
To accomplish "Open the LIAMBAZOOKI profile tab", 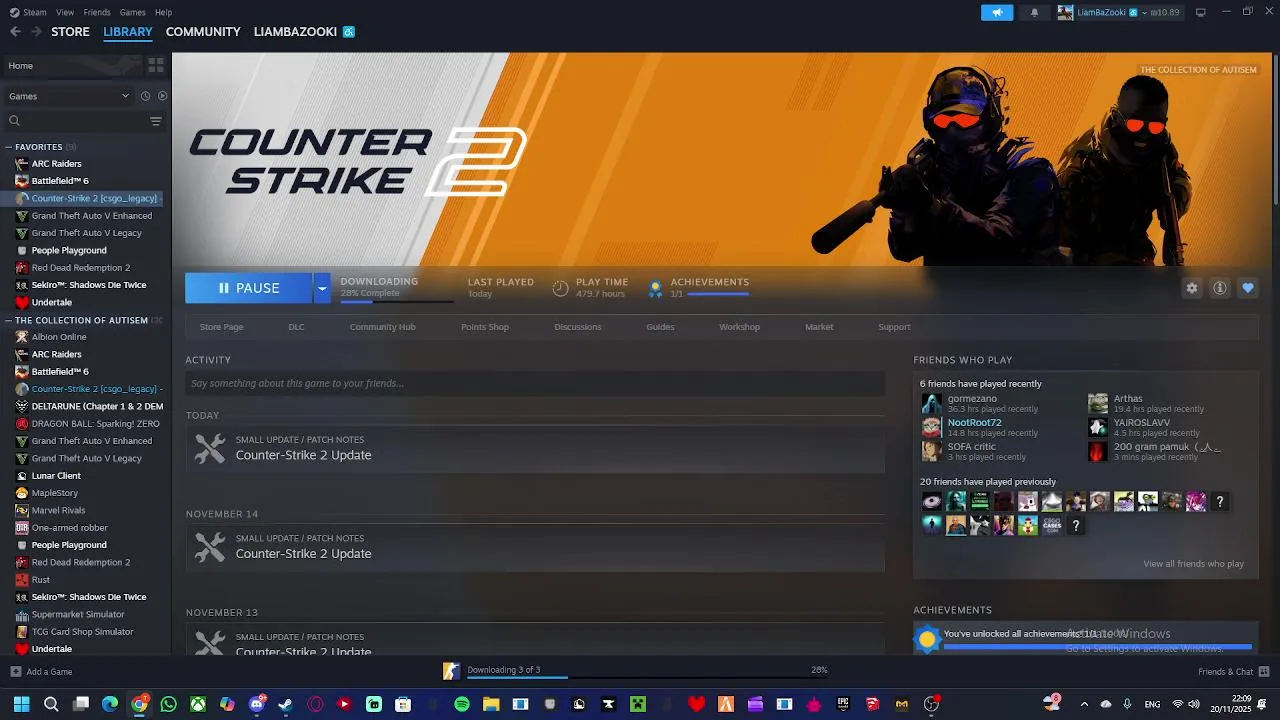I will [x=295, y=32].
